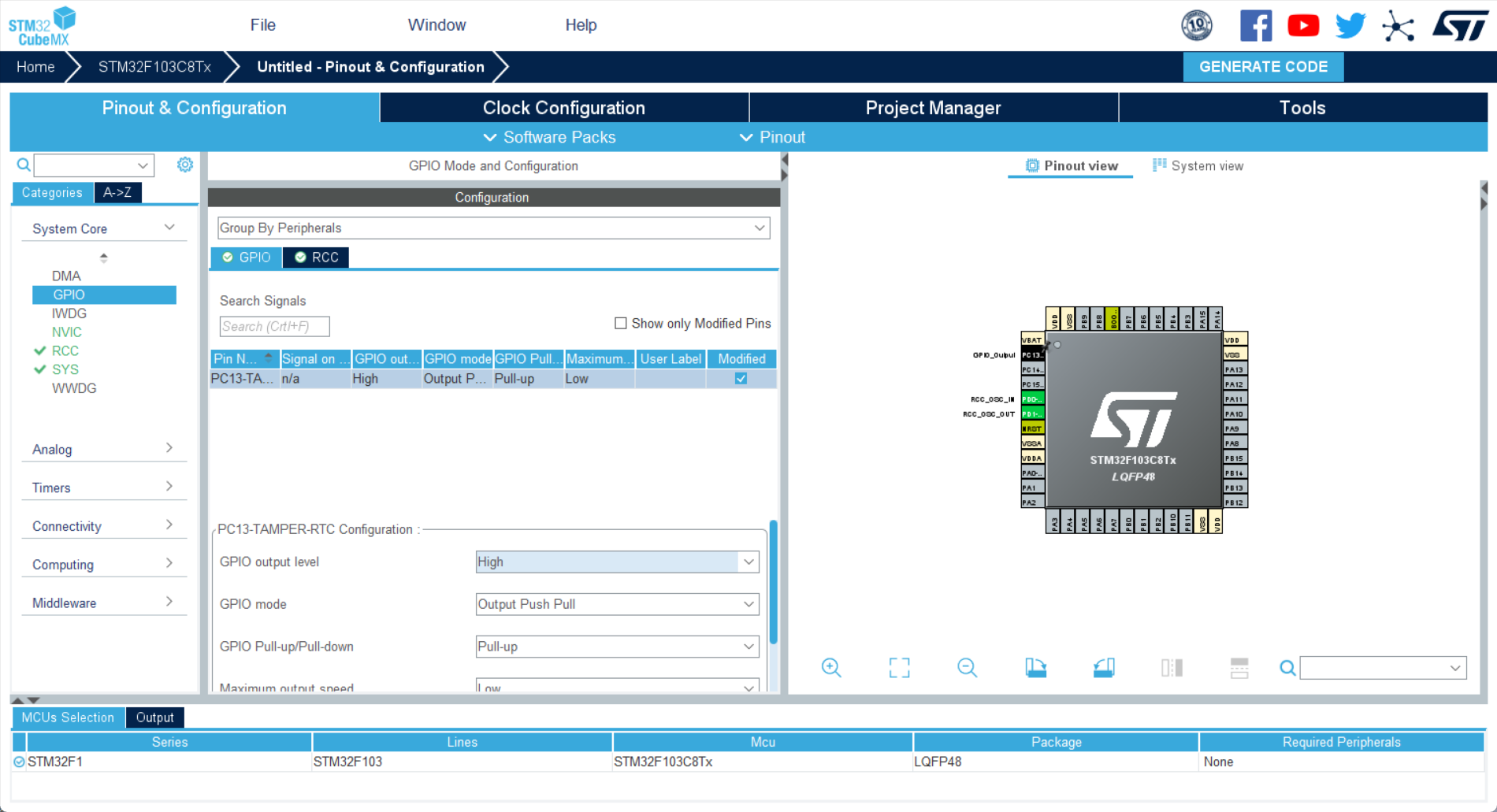
Task: Click the PA9 pin on the chip
Action: (1235, 428)
